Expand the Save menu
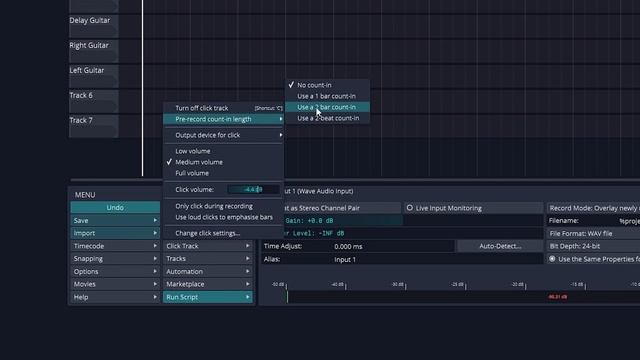This screenshot has width=640, height=360. (115, 220)
